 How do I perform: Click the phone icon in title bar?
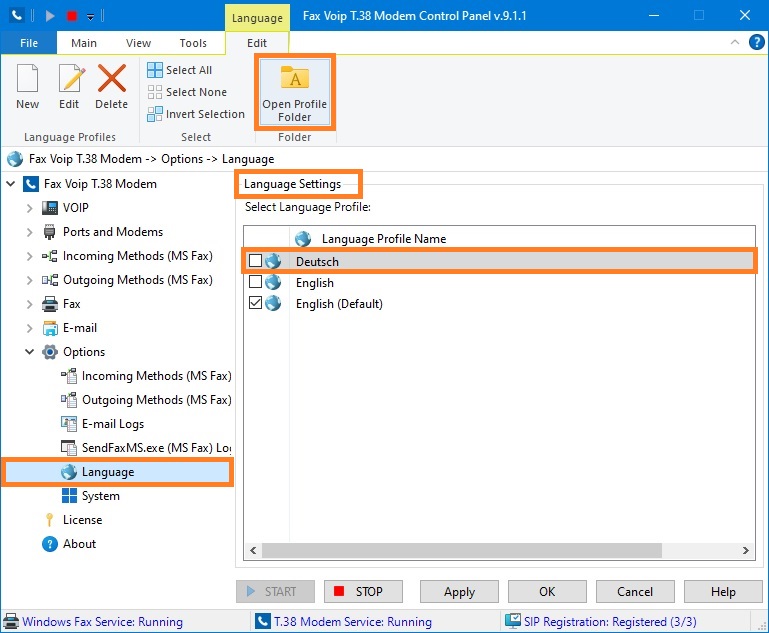16,16
